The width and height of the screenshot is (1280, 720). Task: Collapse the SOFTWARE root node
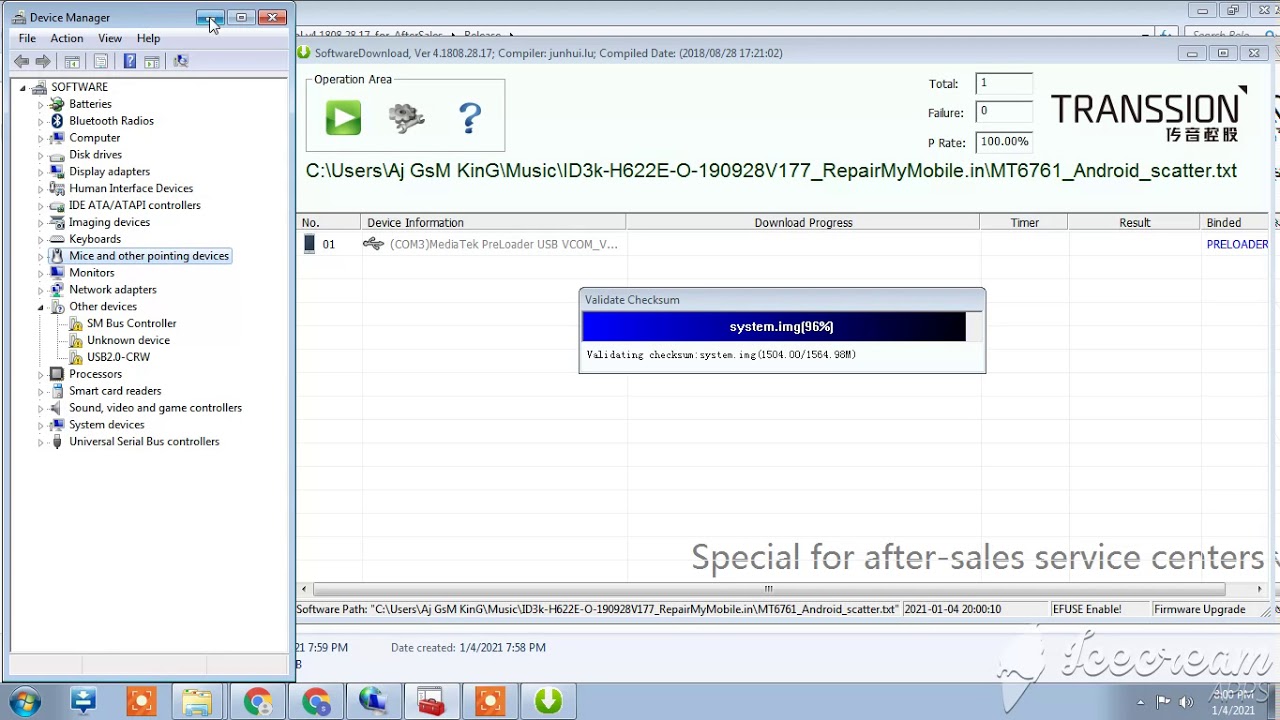23,87
